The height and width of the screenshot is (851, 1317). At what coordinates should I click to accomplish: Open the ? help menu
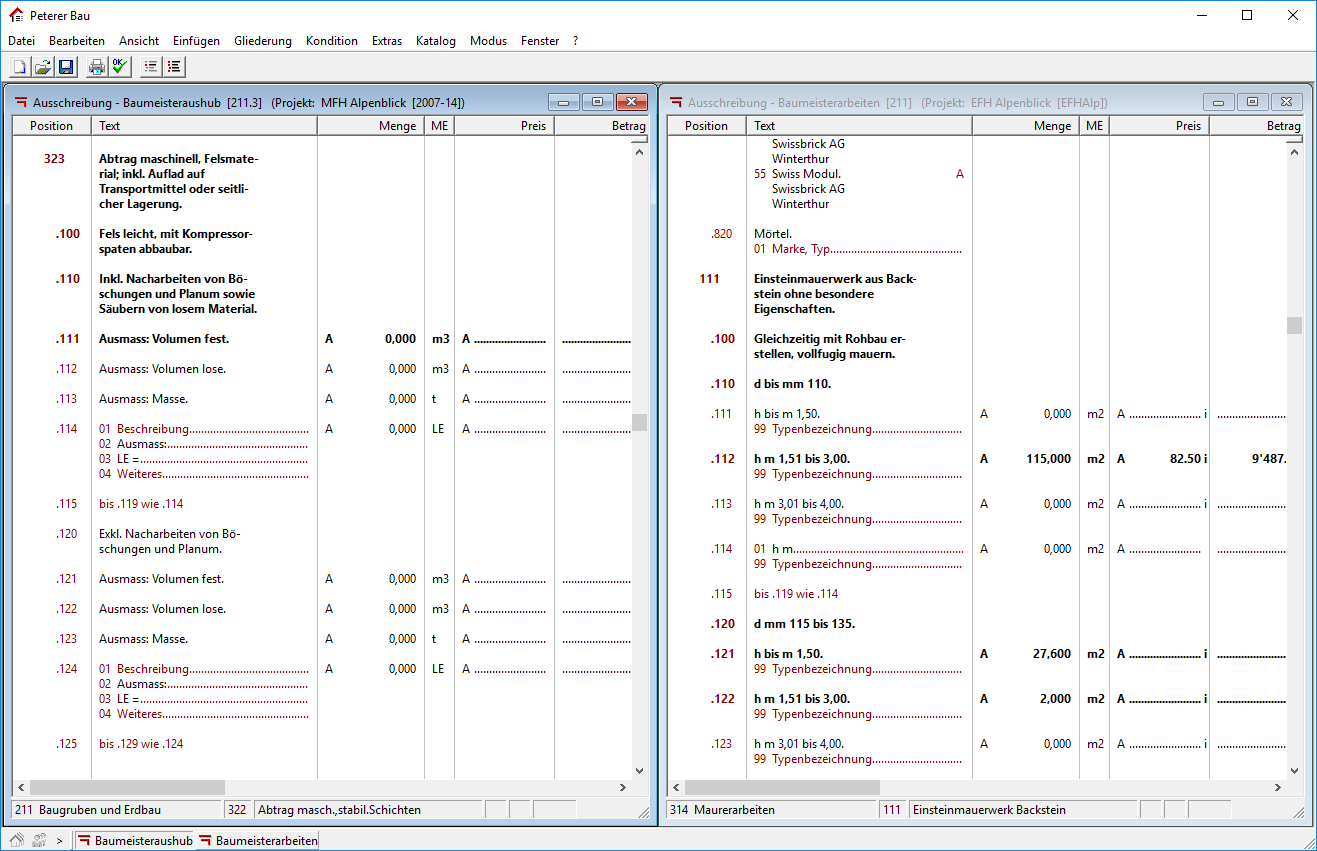point(576,41)
